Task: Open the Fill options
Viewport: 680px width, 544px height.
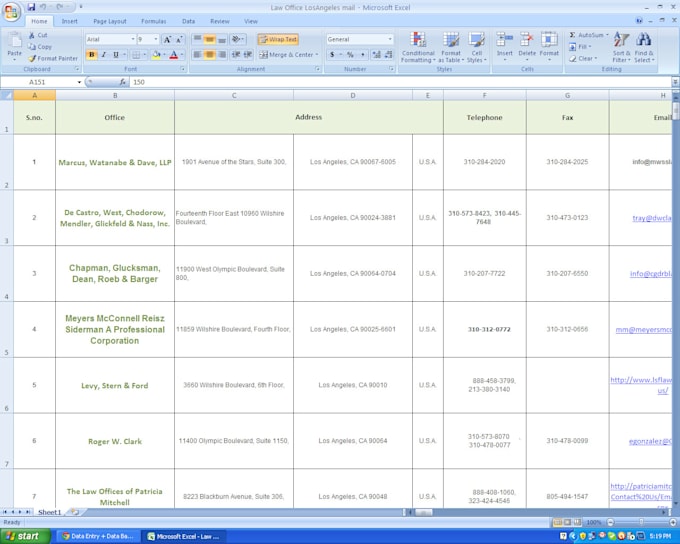Action: tap(580, 46)
